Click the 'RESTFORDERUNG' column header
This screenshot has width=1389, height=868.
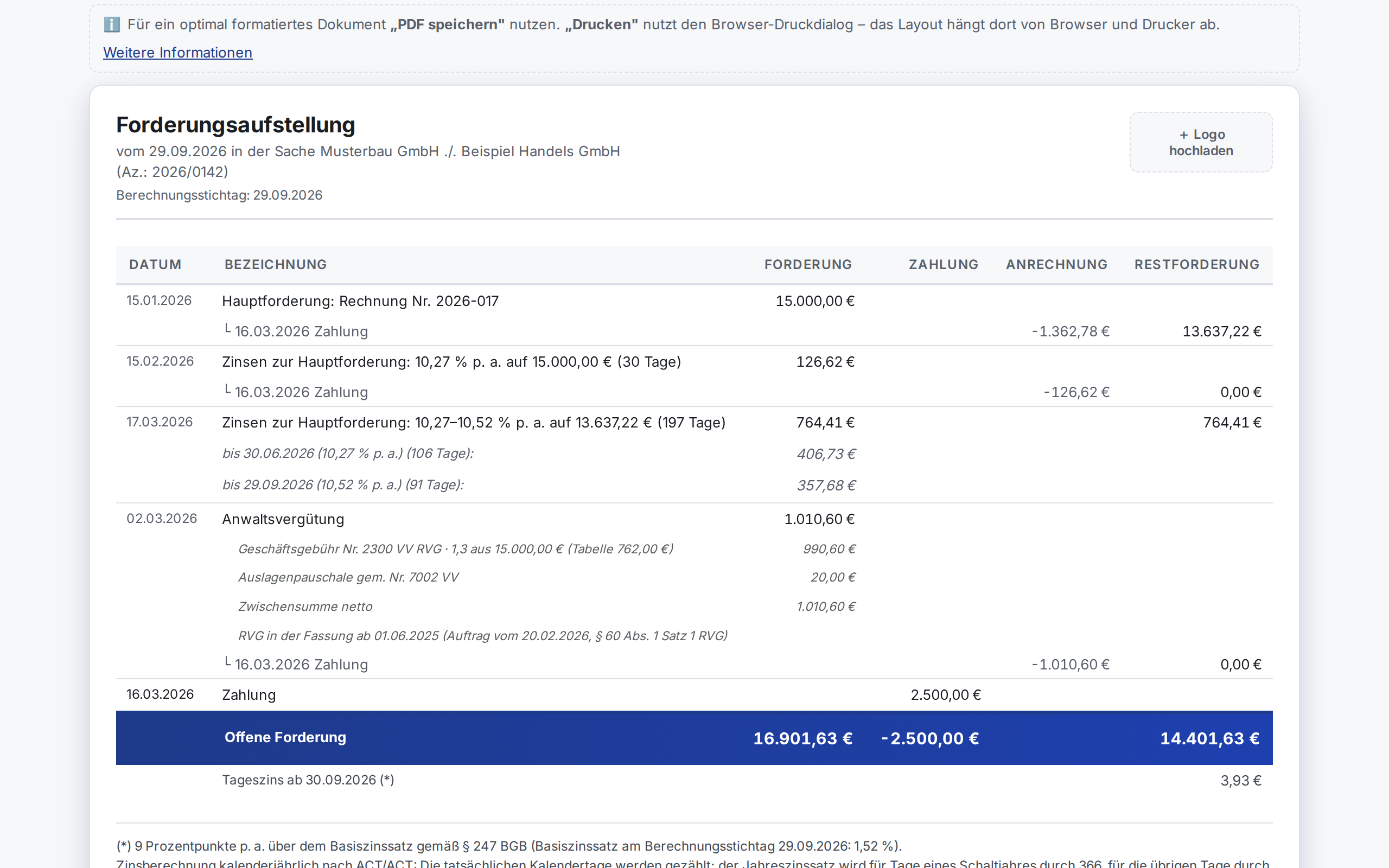pos(1197,265)
